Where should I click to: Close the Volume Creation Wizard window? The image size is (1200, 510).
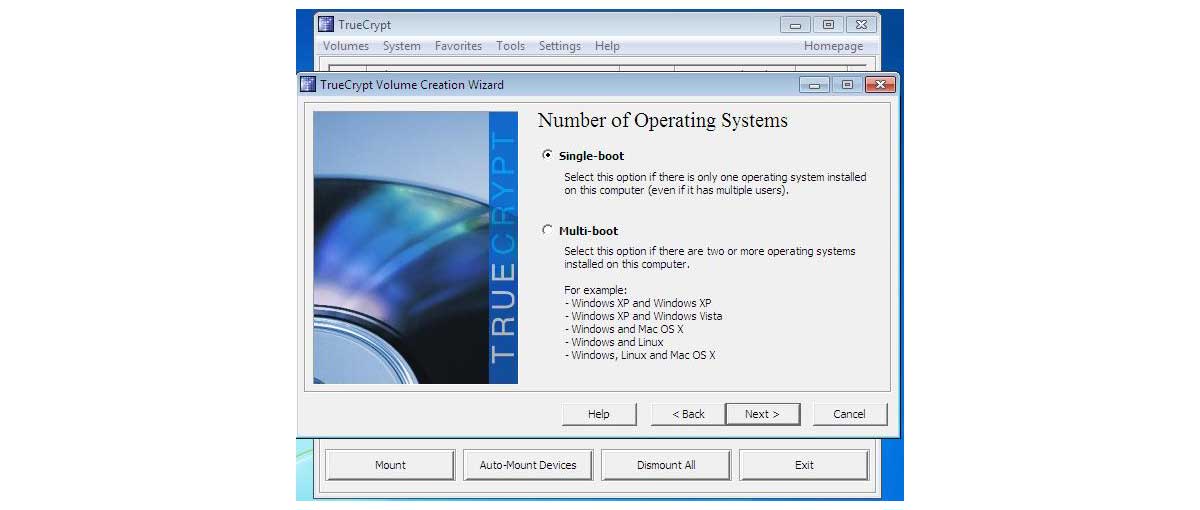tap(880, 85)
